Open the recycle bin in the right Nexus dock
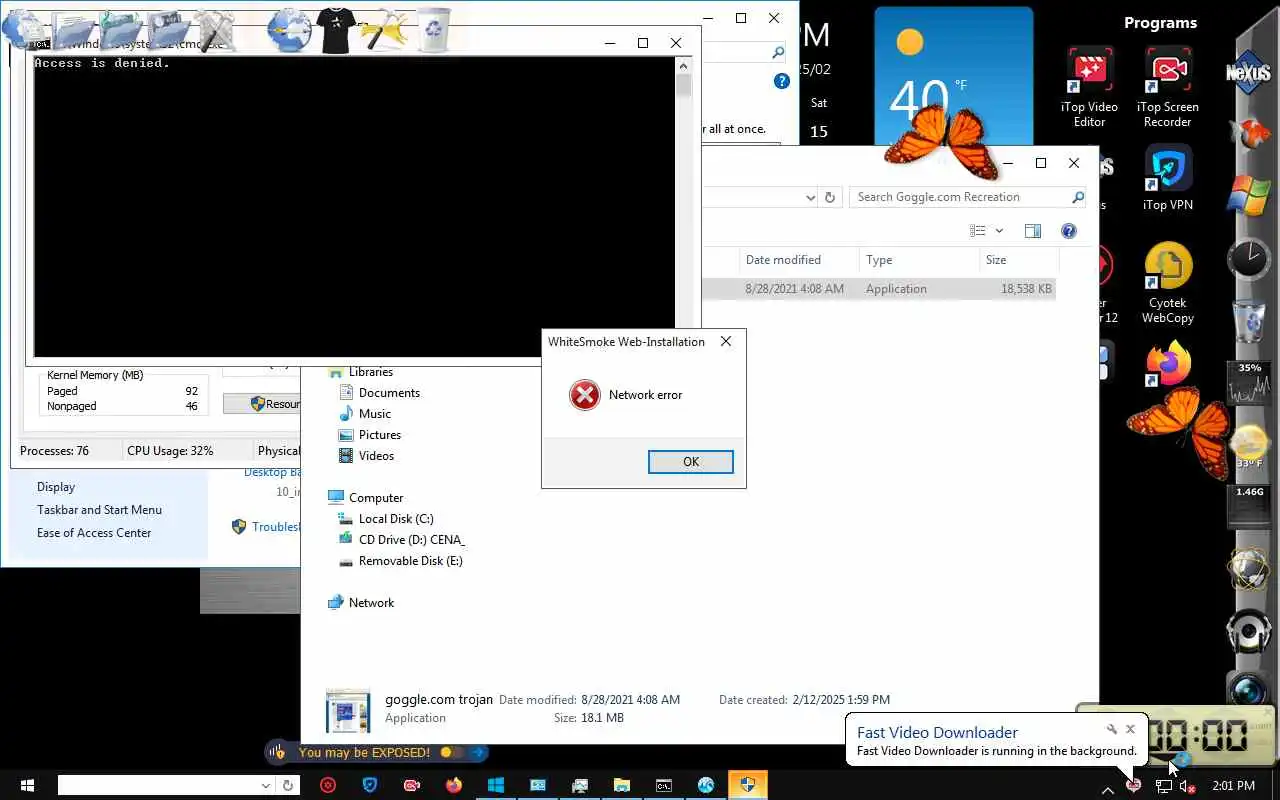This screenshot has height=800, width=1280. coord(1249,321)
